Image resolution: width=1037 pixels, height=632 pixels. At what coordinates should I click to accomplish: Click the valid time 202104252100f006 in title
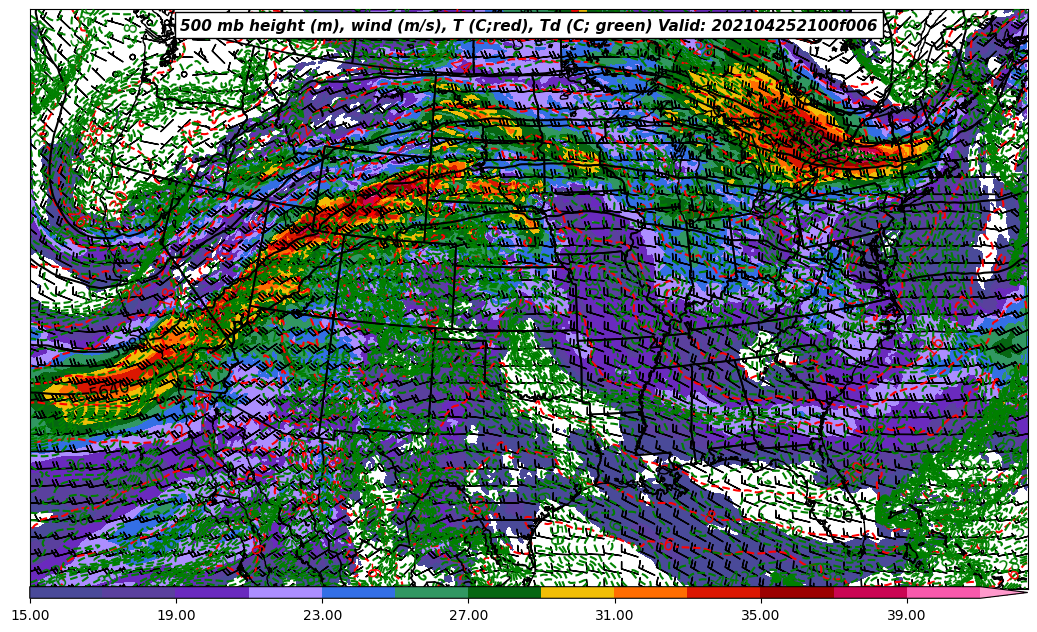[x=794, y=26]
